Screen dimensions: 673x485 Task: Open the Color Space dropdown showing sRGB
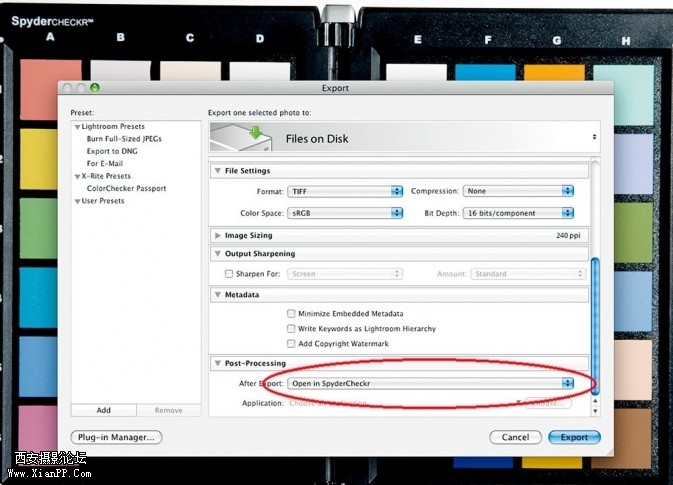(x=345, y=213)
